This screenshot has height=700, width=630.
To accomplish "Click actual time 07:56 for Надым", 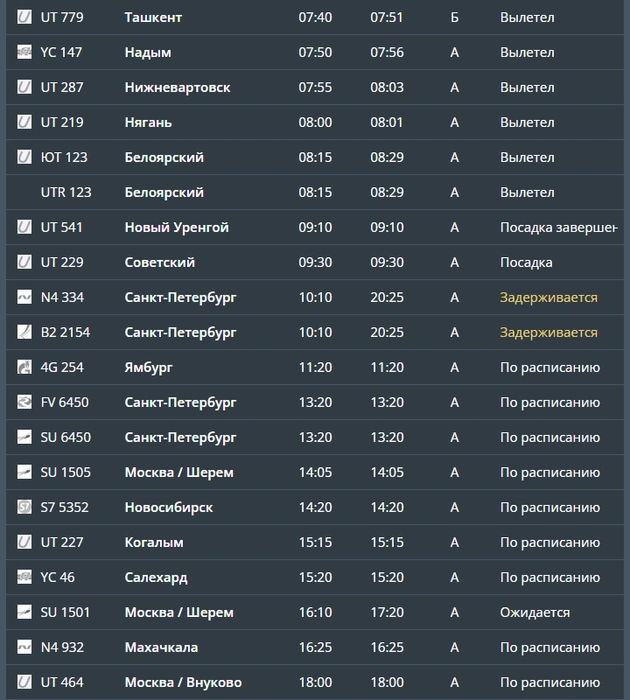I will click(x=387, y=52).
